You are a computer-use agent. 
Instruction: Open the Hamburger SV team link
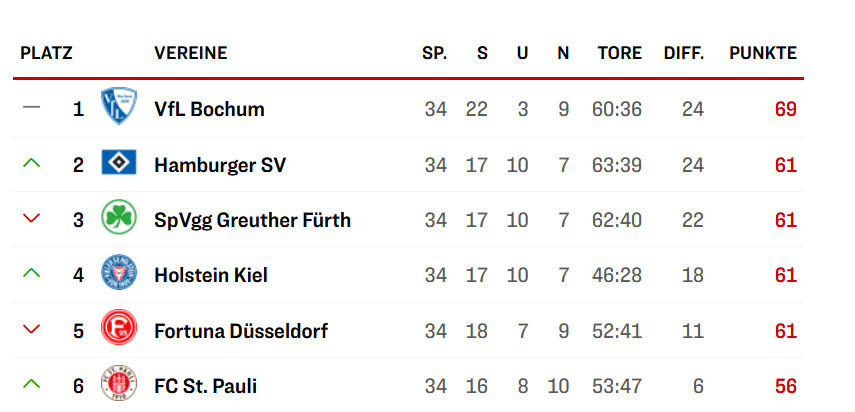[220, 165]
